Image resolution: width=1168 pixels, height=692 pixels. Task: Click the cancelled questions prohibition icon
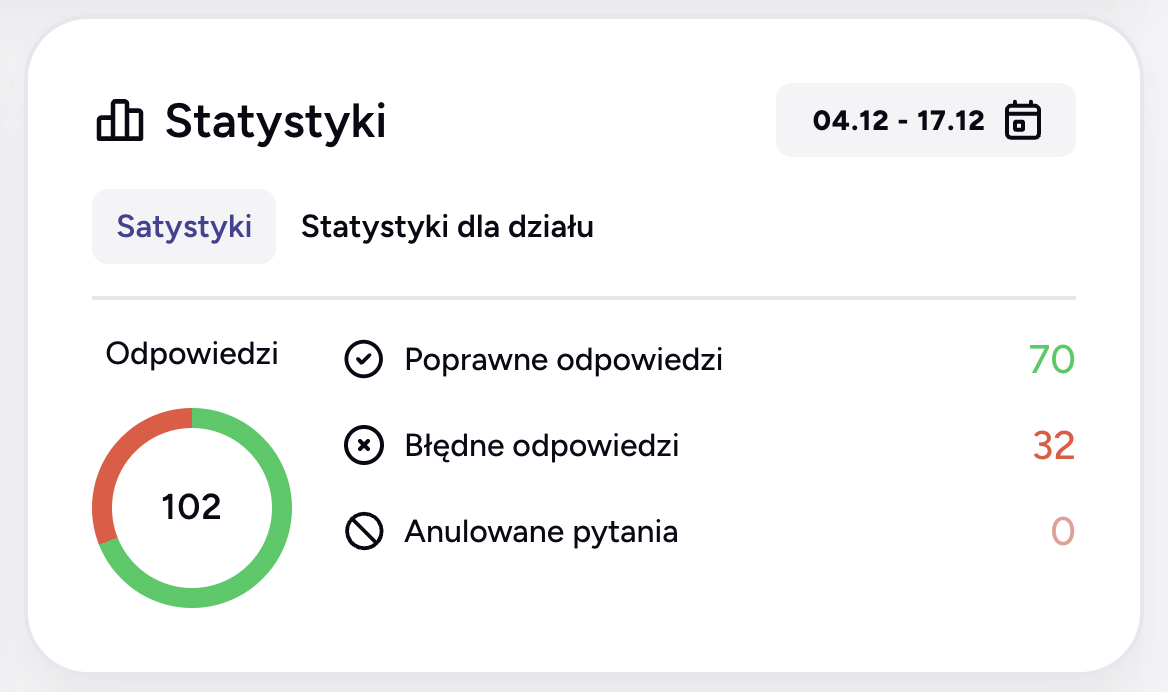[364, 532]
